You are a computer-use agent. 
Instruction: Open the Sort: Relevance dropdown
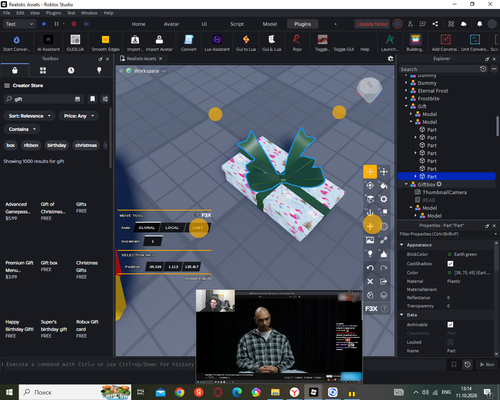point(30,116)
